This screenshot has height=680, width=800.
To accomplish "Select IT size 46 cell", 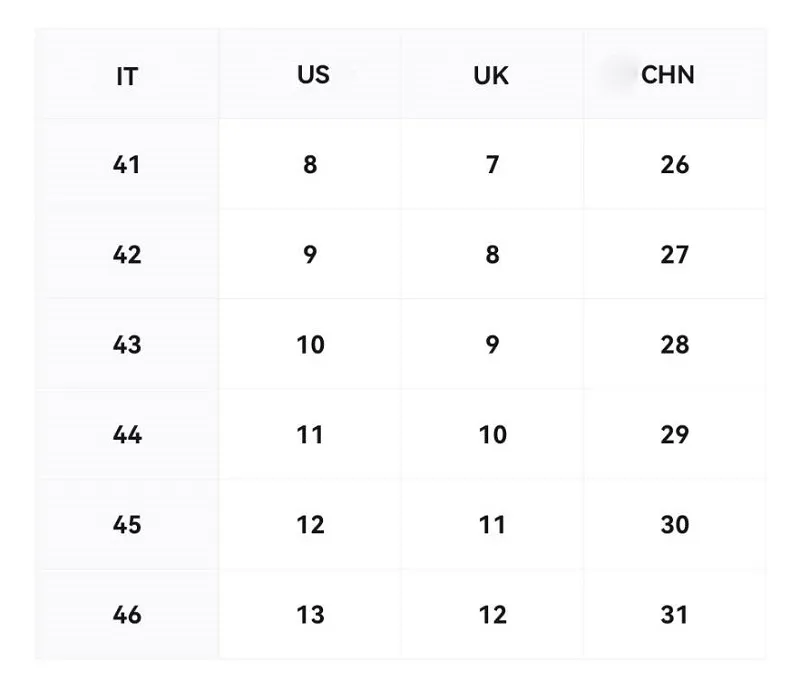I will 127,615.
